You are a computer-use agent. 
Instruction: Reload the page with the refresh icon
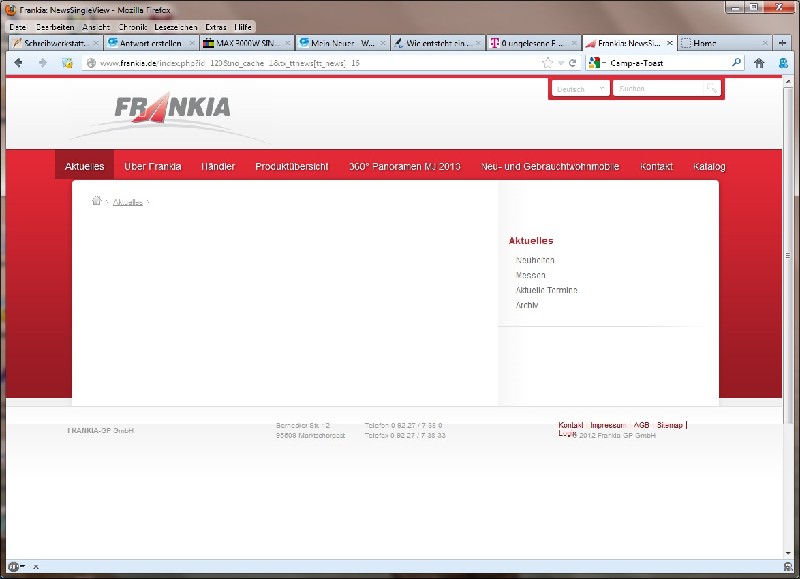coord(572,62)
